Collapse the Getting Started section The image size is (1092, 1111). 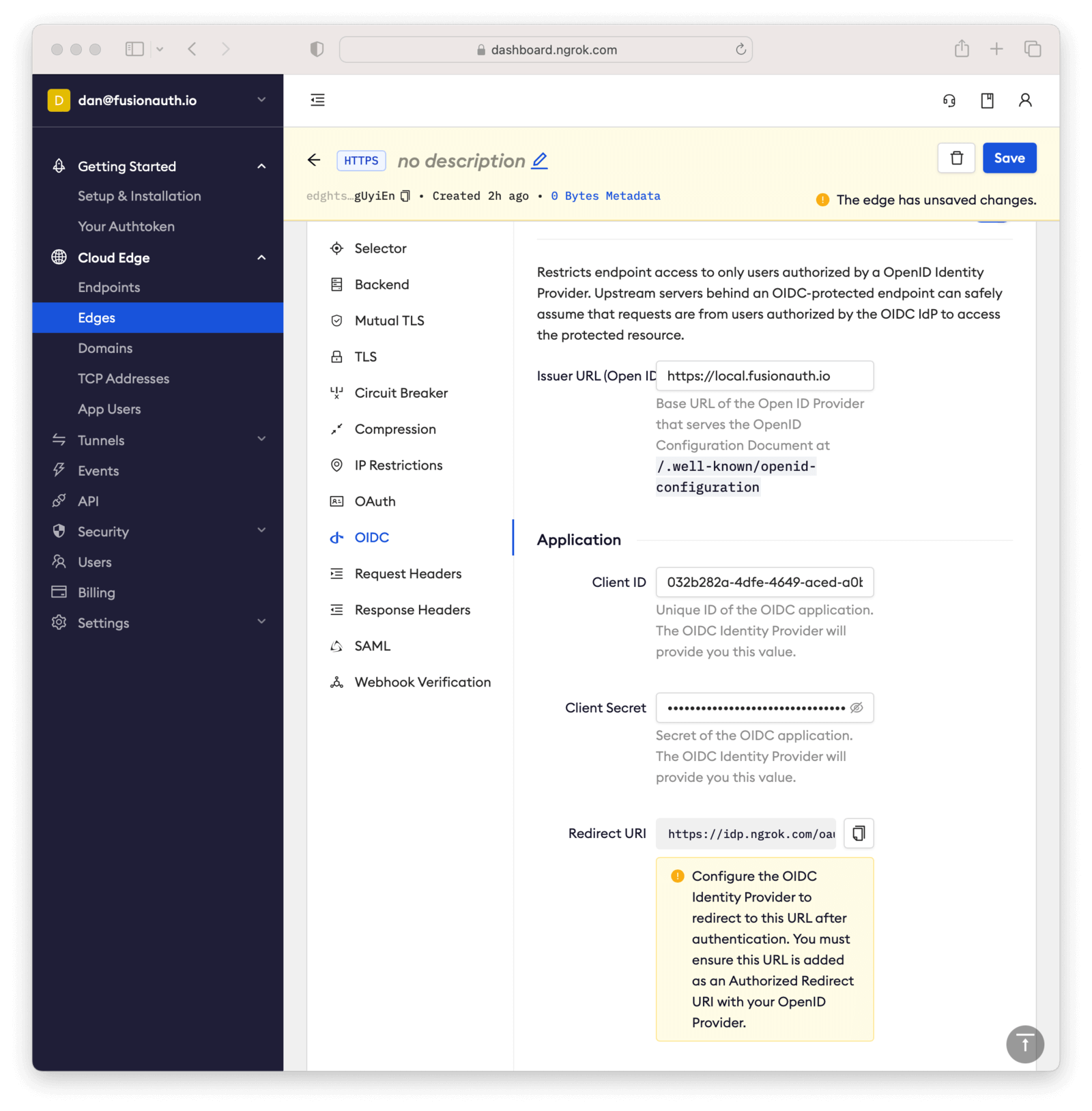(261, 167)
